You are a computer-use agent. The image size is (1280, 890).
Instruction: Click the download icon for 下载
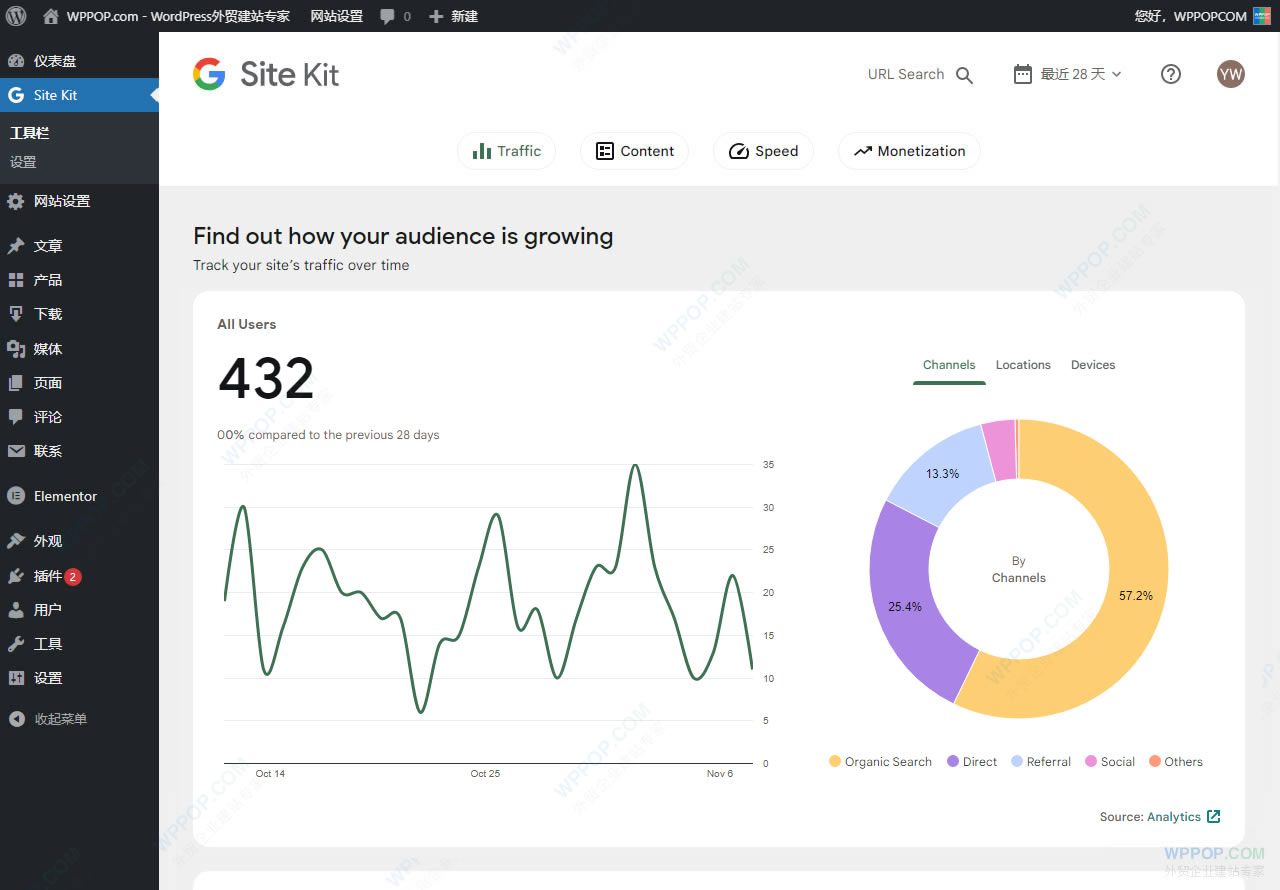click(16, 314)
